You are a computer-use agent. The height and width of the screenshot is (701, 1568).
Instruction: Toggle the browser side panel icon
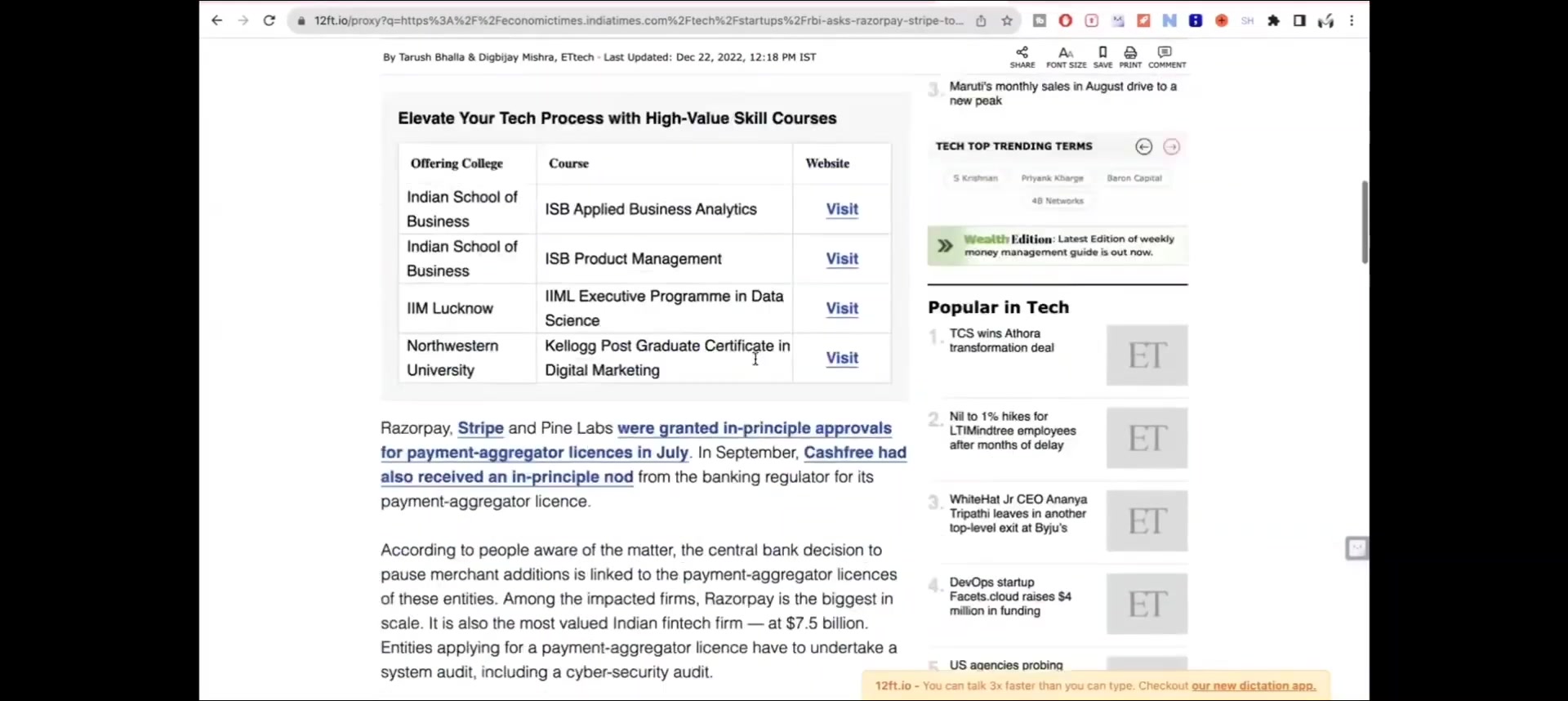point(1299,20)
